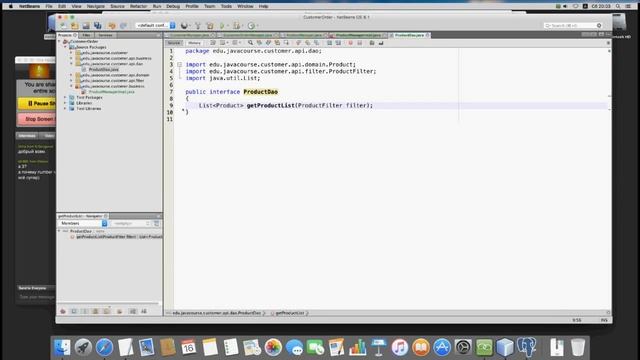This screenshot has width=640, height=360.
Task: Collapse the import code fold at line 3
Action: click(179, 64)
